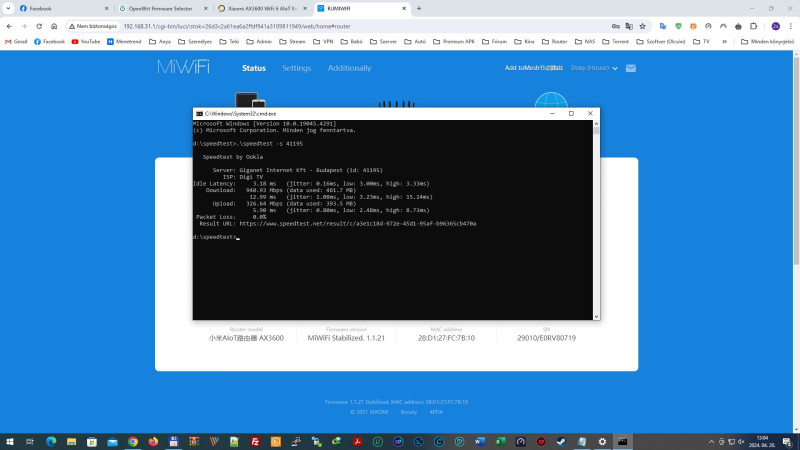Open the NAS bookmarks folder
This screenshot has height=450, width=800.
pos(585,41)
